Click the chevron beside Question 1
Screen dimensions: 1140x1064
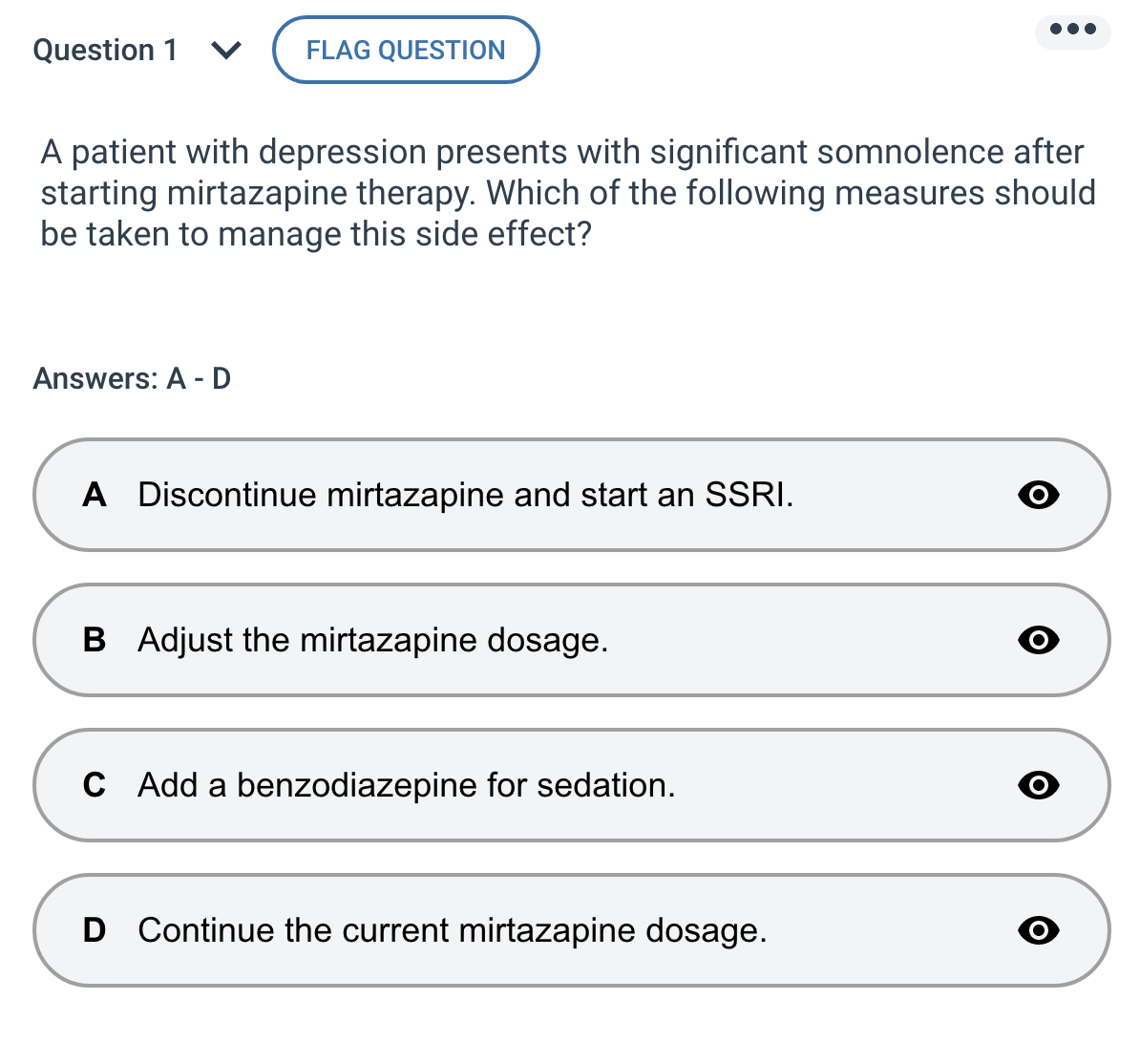226,50
